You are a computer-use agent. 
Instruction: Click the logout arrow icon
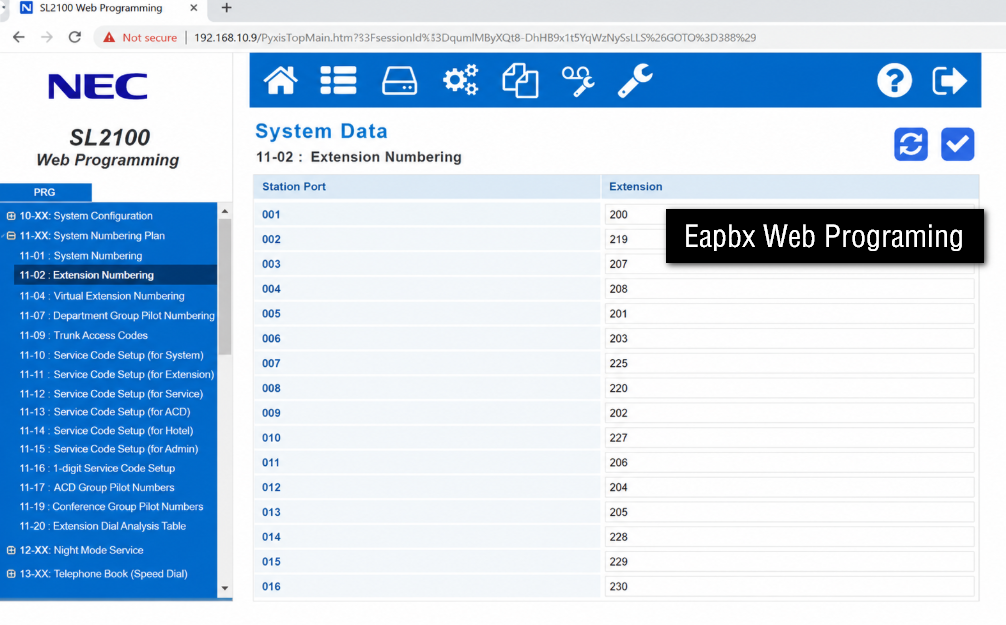click(949, 81)
